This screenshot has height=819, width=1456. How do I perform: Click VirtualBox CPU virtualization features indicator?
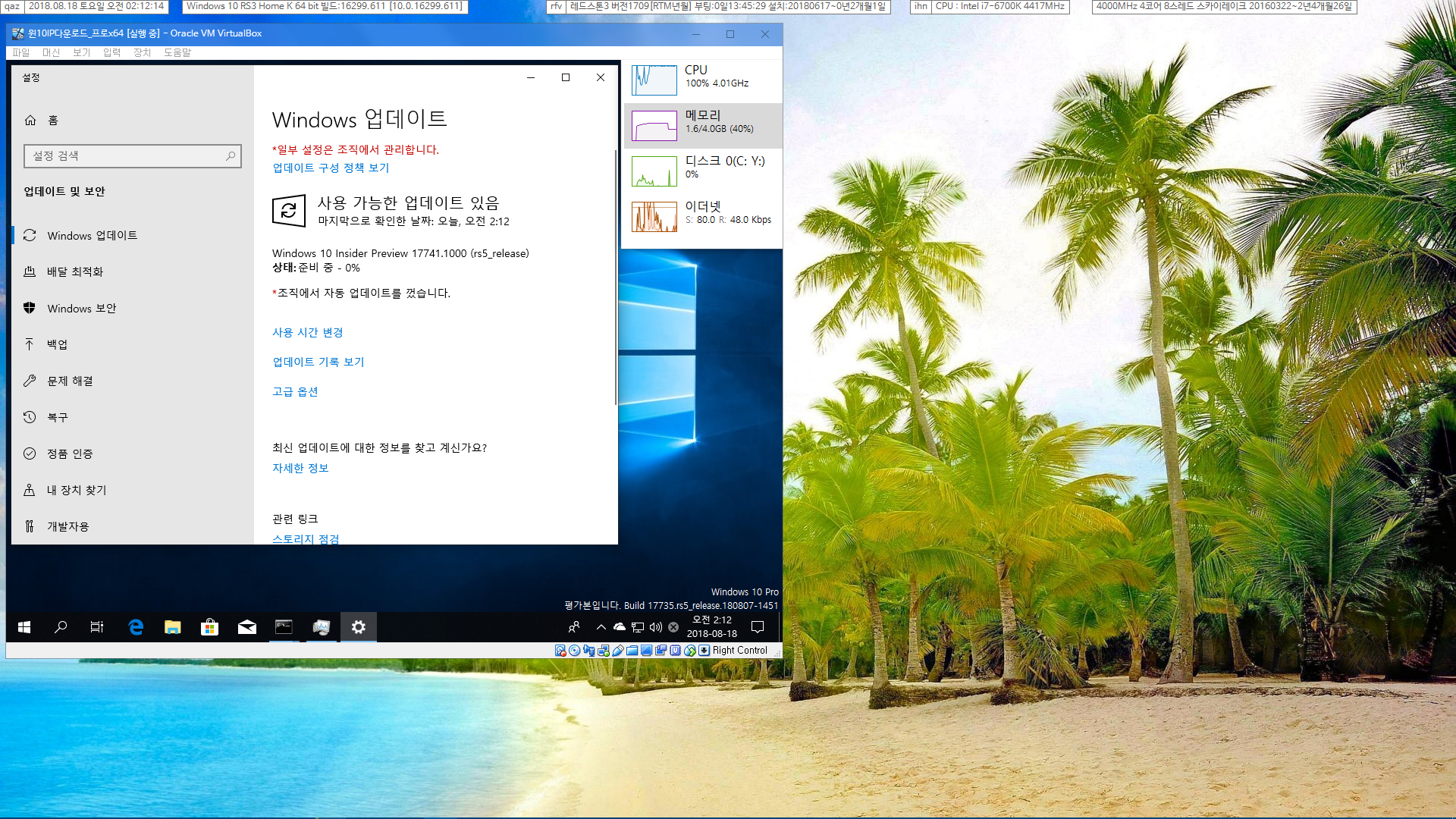coord(675,651)
